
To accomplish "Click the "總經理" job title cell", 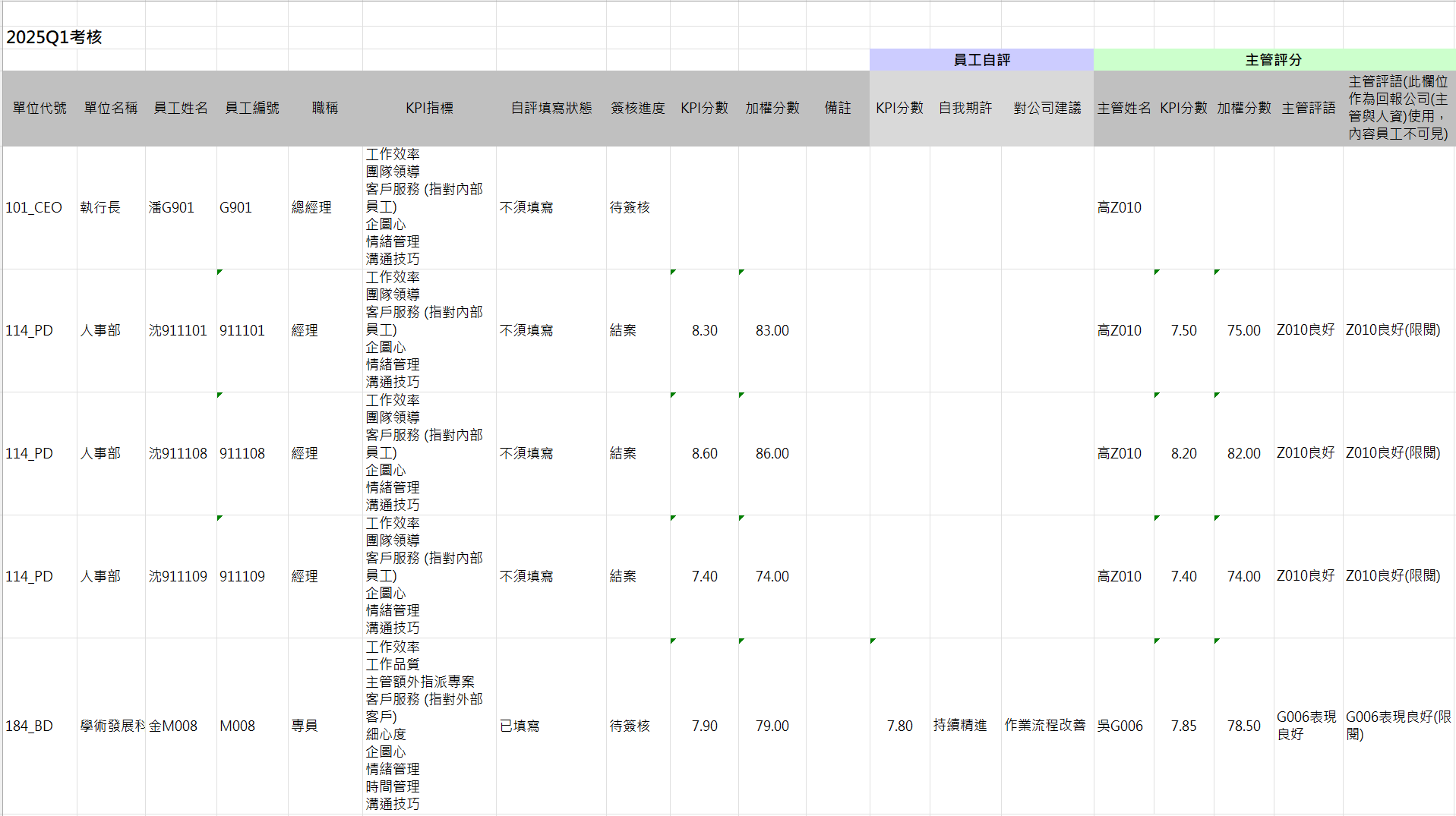I will point(311,207).
